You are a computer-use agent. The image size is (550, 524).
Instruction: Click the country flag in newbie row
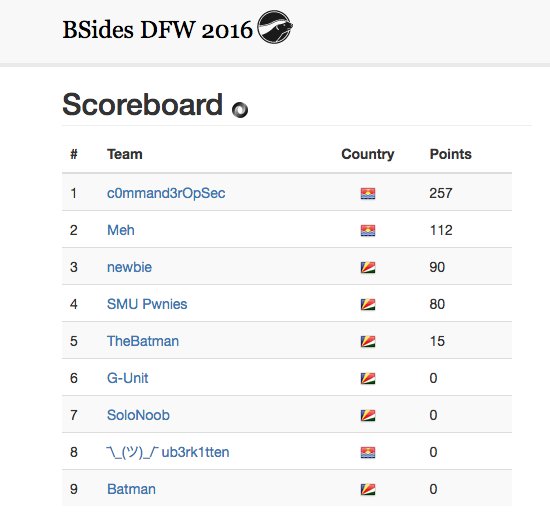[x=368, y=268]
